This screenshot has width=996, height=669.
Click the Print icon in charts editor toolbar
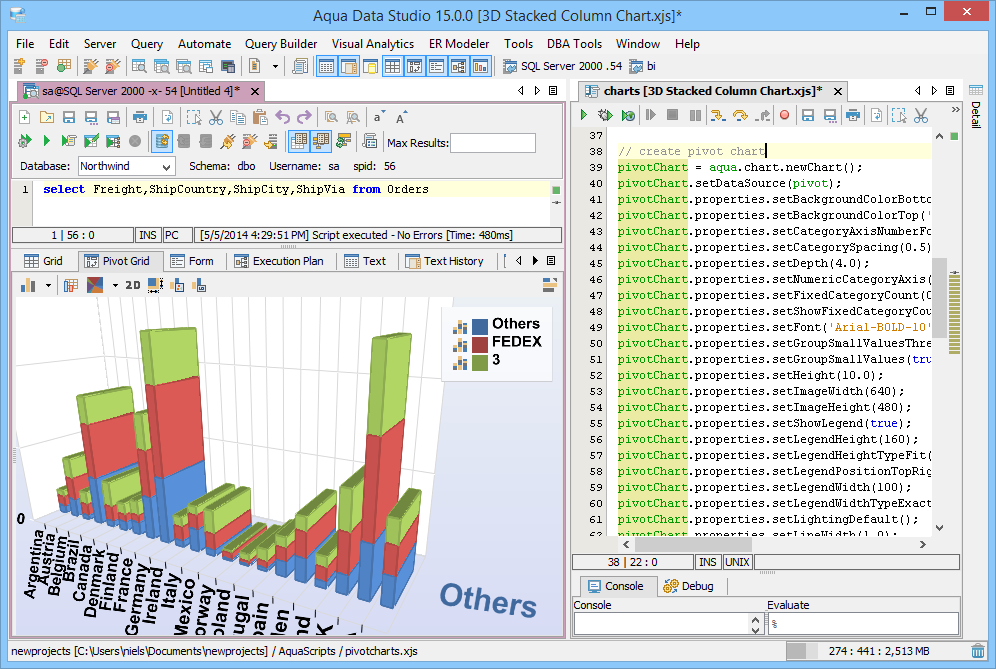point(853,115)
